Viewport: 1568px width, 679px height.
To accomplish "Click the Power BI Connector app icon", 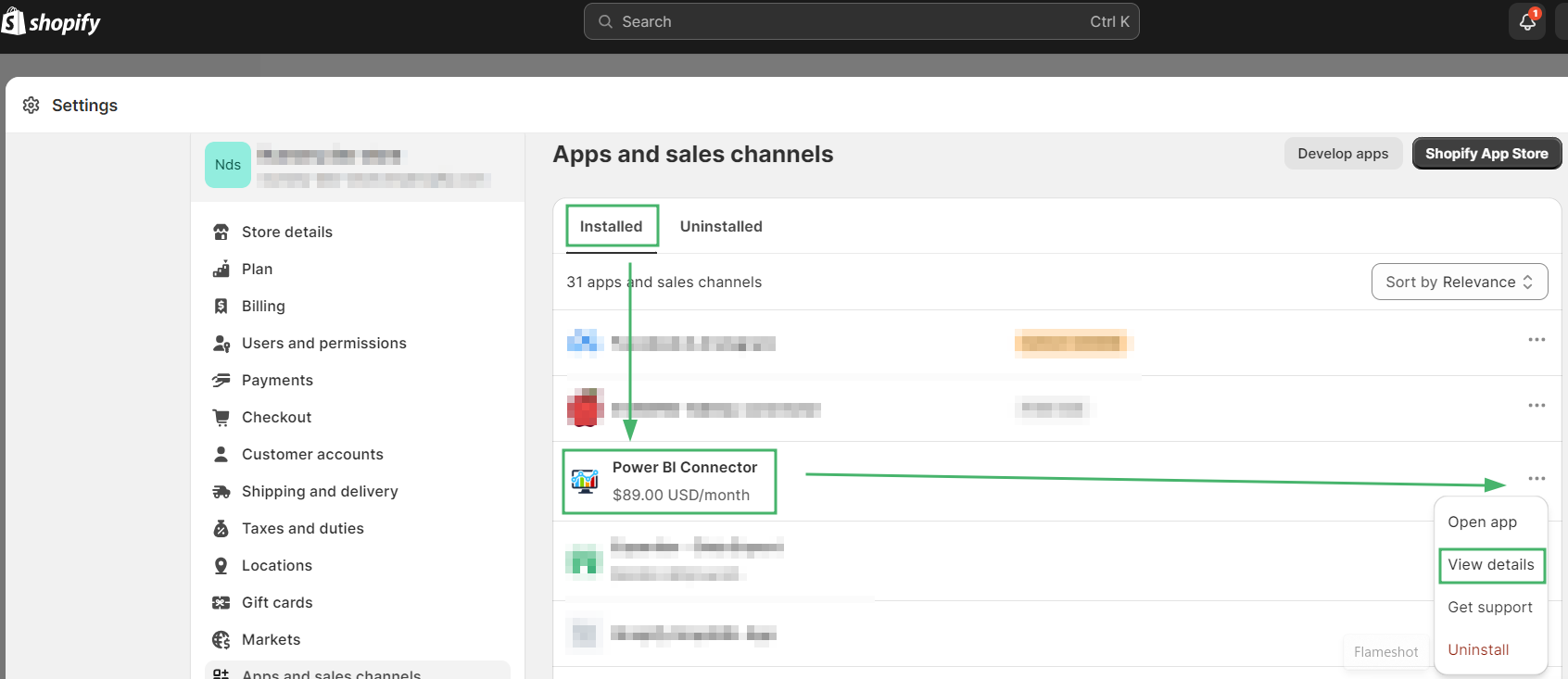I will pyautogui.click(x=585, y=481).
